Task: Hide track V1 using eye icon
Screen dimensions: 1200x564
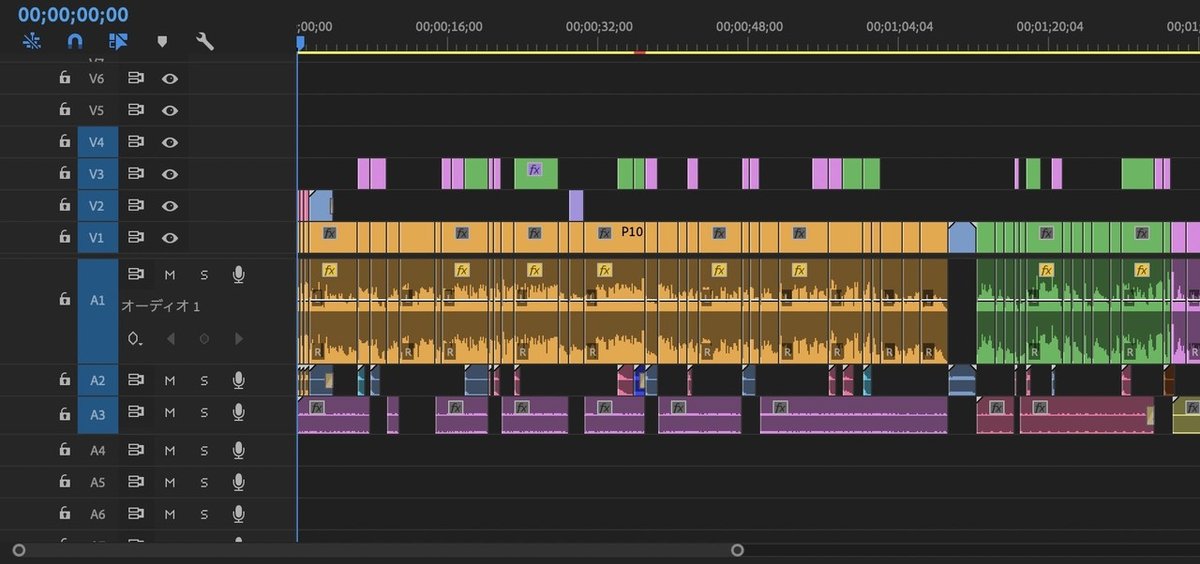Action: pyautogui.click(x=170, y=238)
